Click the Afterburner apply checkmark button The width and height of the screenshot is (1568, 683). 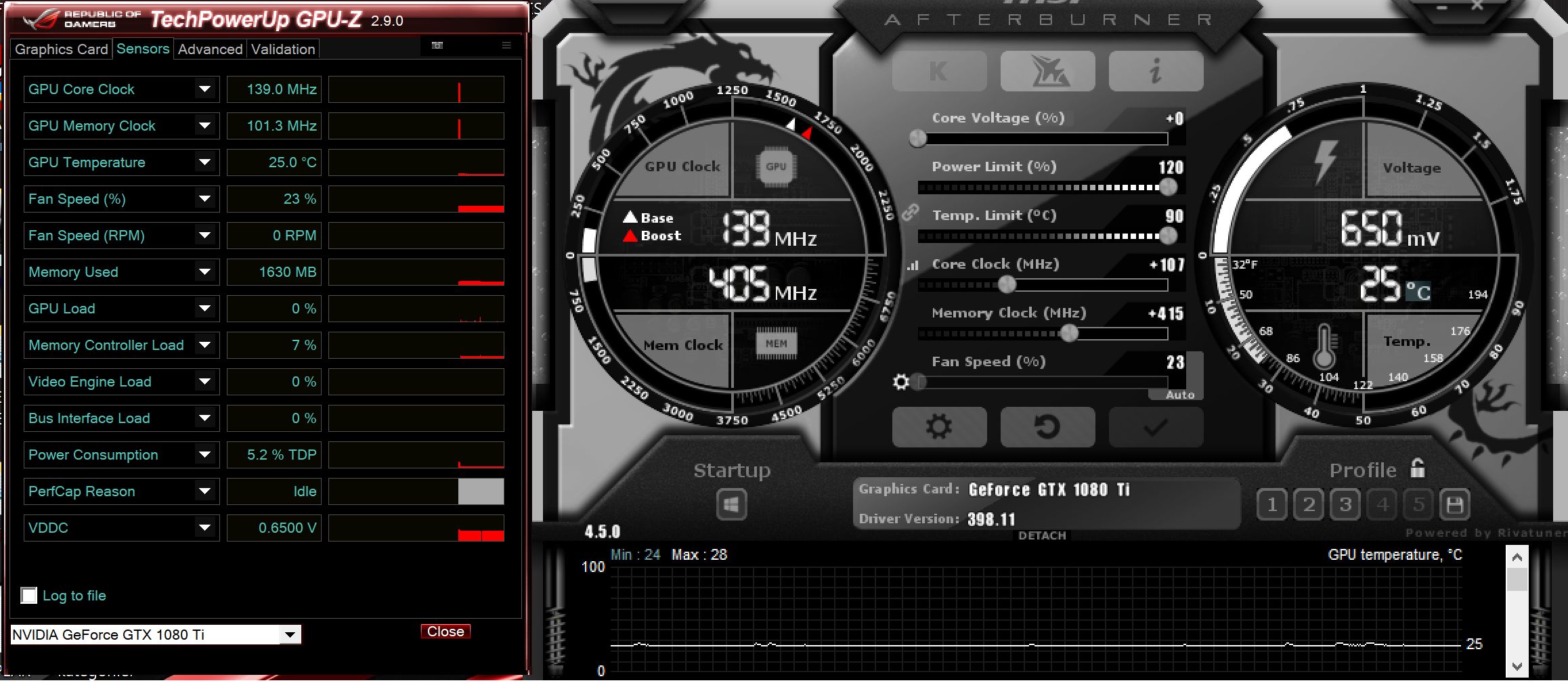(1156, 427)
